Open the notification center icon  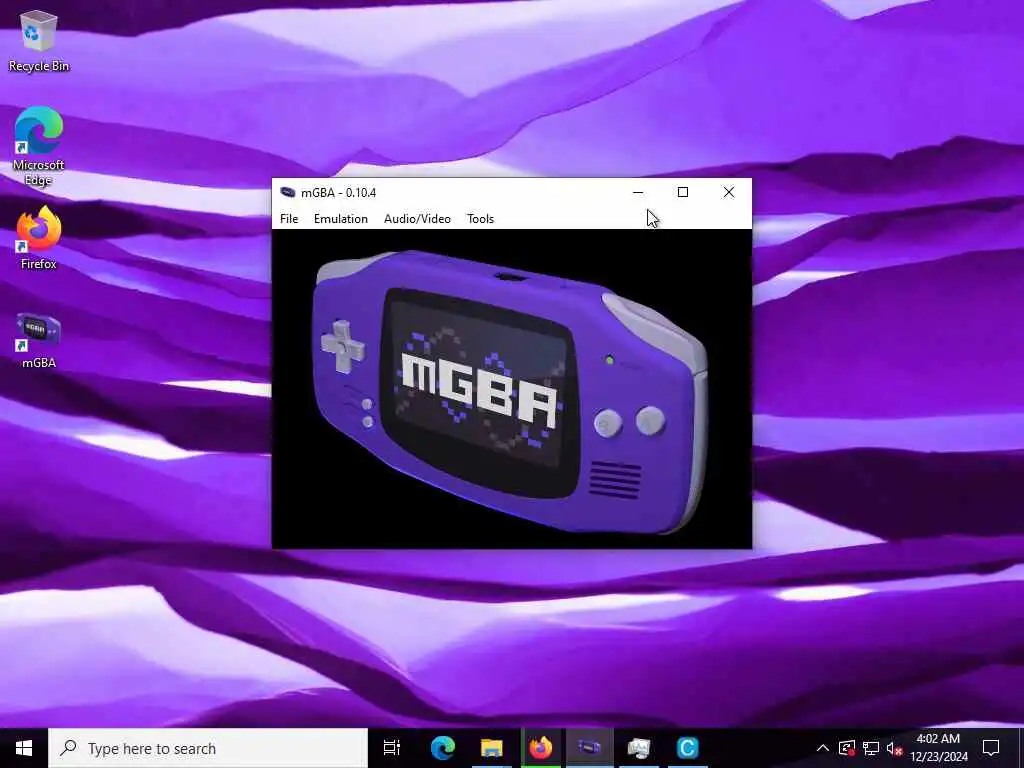coord(991,748)
